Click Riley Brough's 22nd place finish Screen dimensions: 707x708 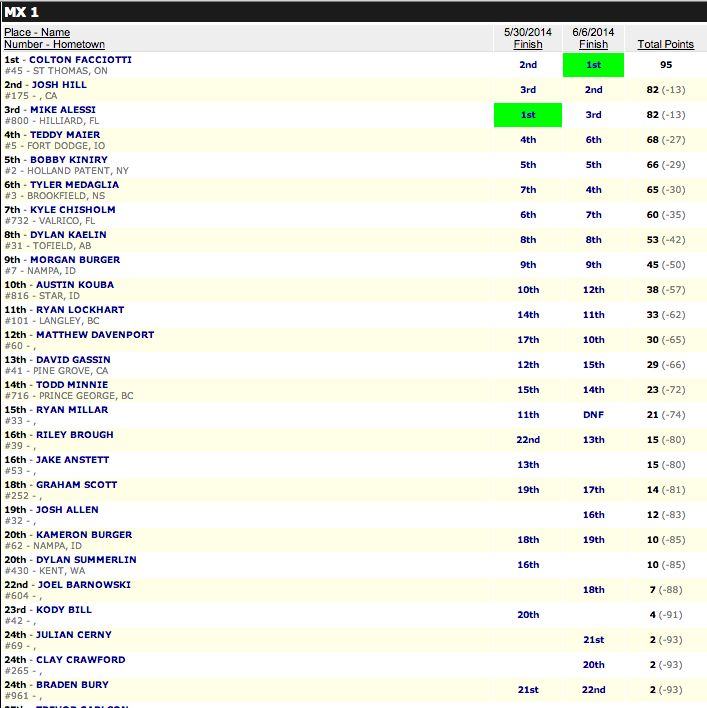click(528, 440)
